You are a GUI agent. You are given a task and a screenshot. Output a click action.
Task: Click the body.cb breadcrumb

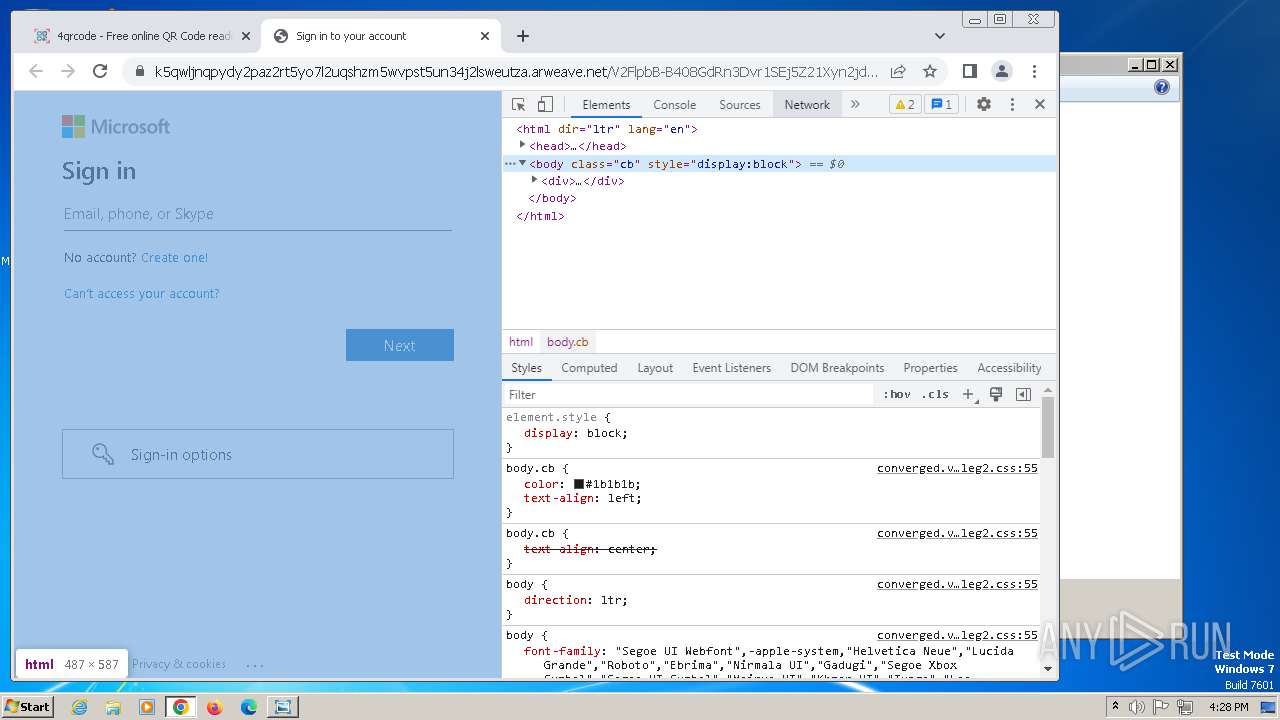tap(568, 342)
